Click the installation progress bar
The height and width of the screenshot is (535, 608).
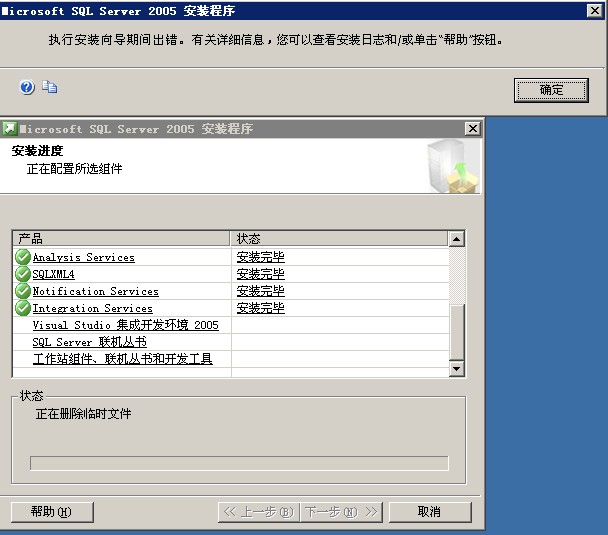tap(239, 463)
